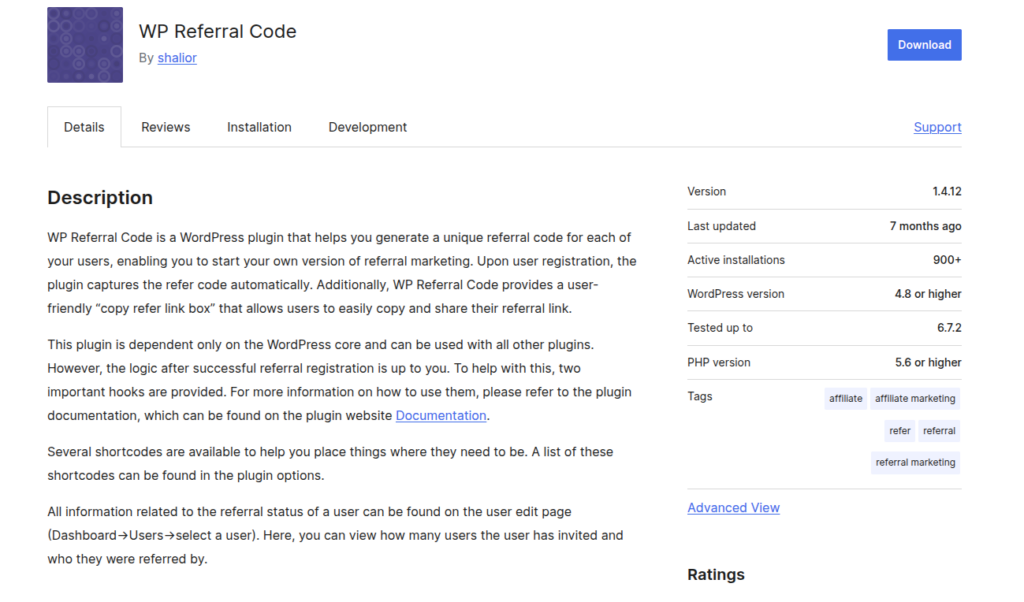Click the Download button
Image resolution: width=1024 pixels, height=602 pixels.
click(924, 45)
